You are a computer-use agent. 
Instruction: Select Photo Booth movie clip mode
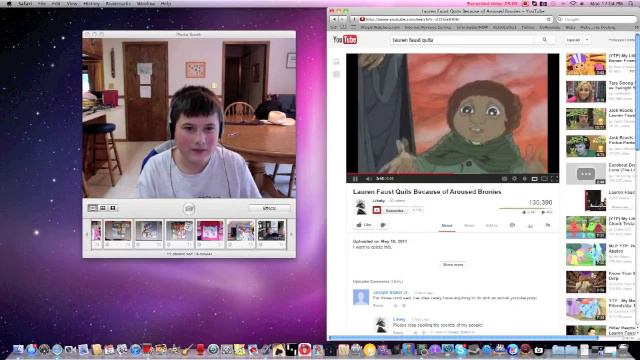tap(113, 208)
